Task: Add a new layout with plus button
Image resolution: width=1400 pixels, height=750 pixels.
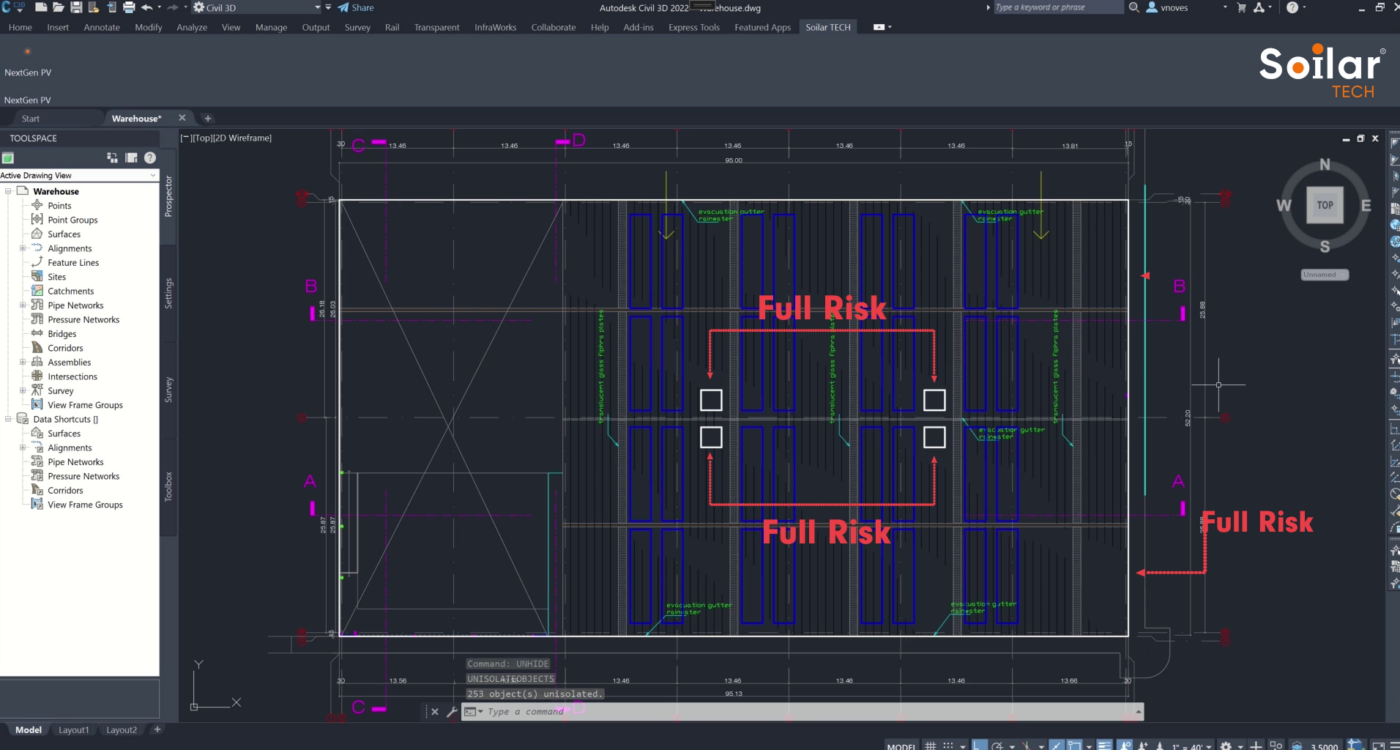Action: click(157, 730)
